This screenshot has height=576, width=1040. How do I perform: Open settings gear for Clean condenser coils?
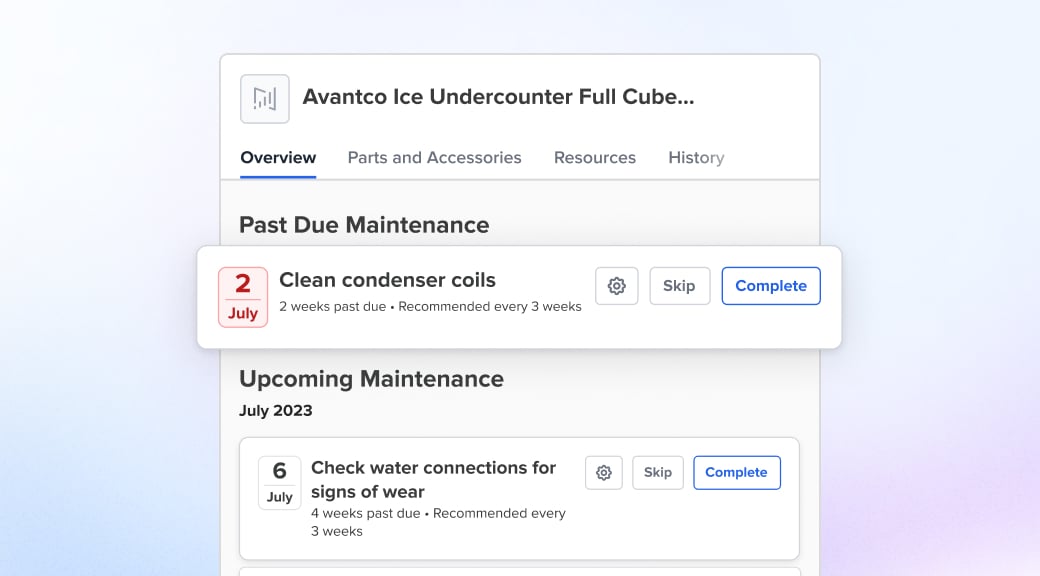[x=617, y=286]
